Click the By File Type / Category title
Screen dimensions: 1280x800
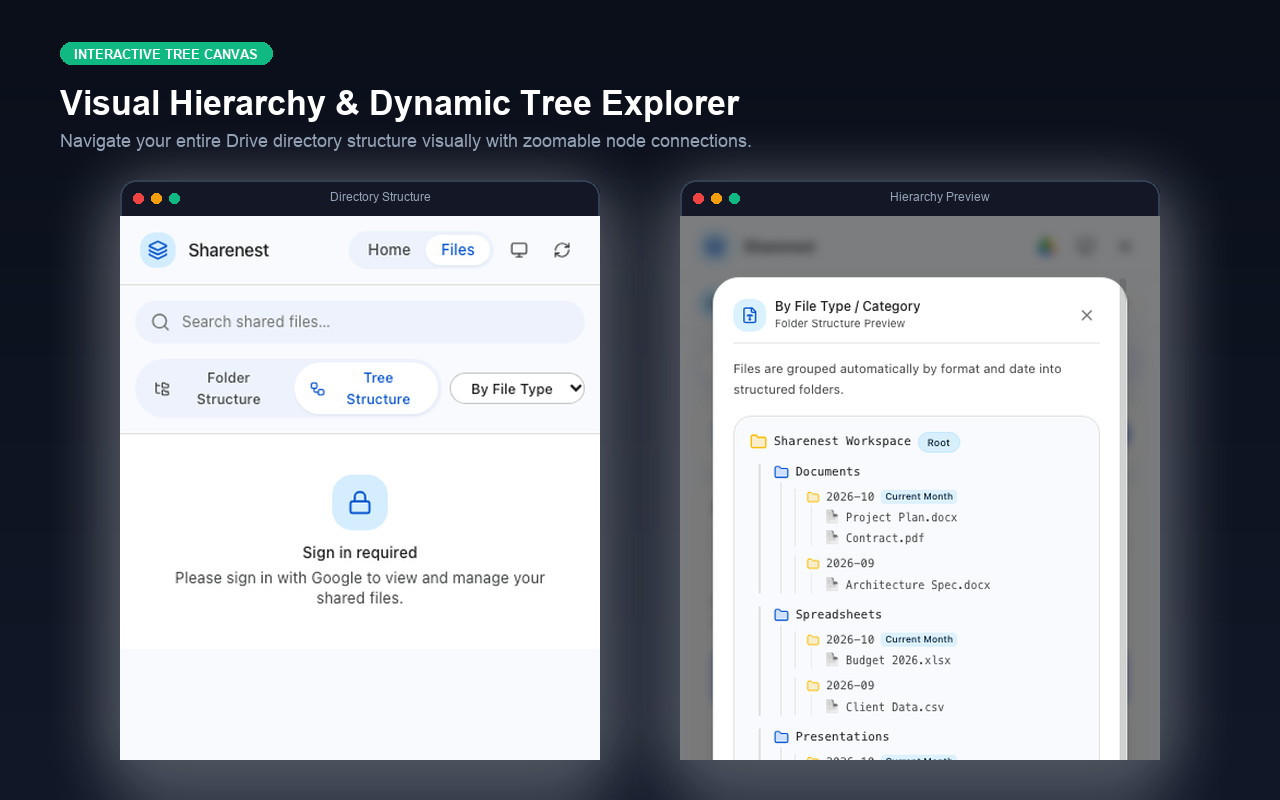[847, 306]
